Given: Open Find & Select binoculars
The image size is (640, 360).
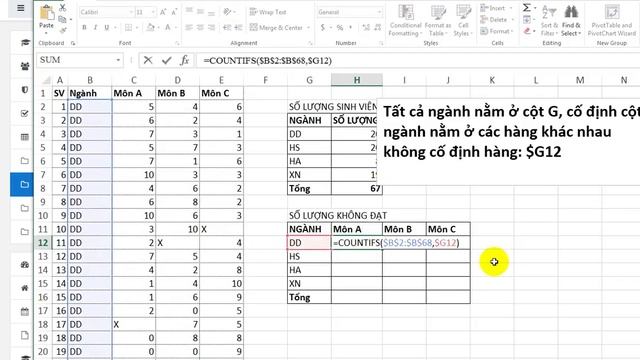Looking at the screenshot, I should pyautogui.click(x=571, y=20).
